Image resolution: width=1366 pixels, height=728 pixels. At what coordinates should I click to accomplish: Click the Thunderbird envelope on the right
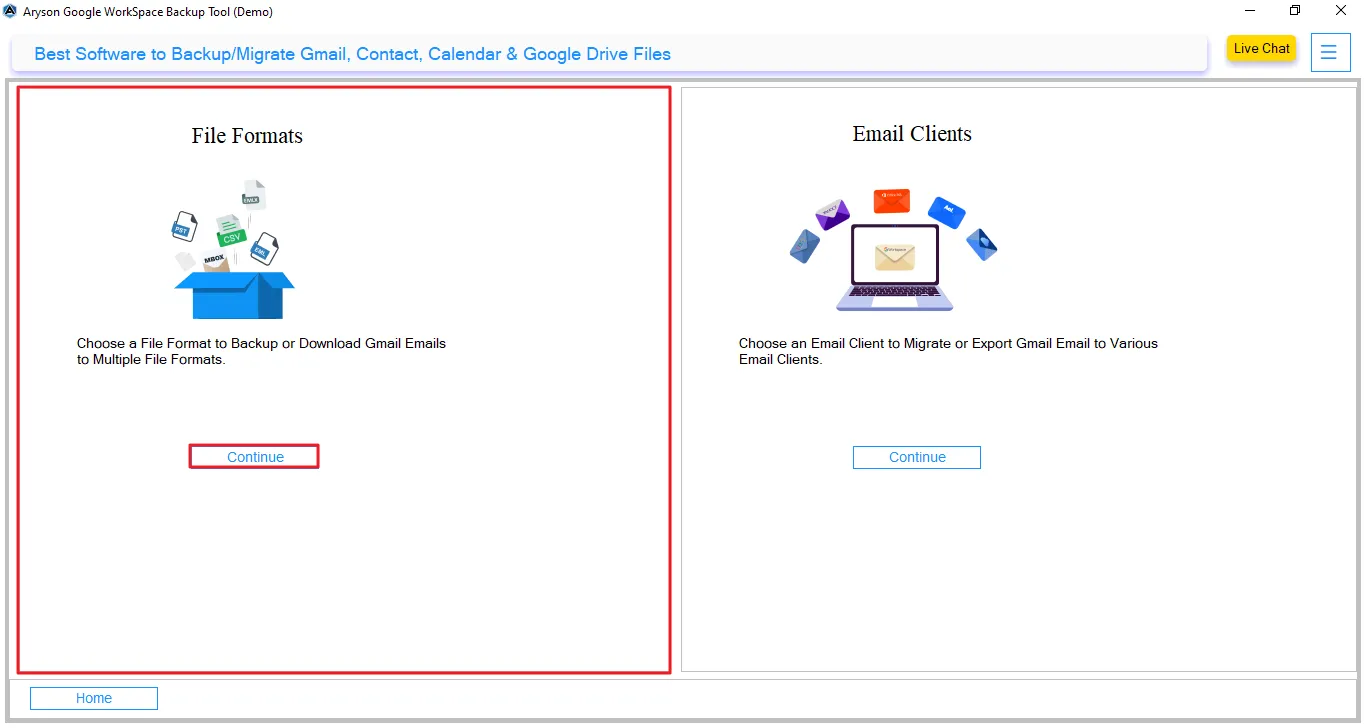coord(983,246)
